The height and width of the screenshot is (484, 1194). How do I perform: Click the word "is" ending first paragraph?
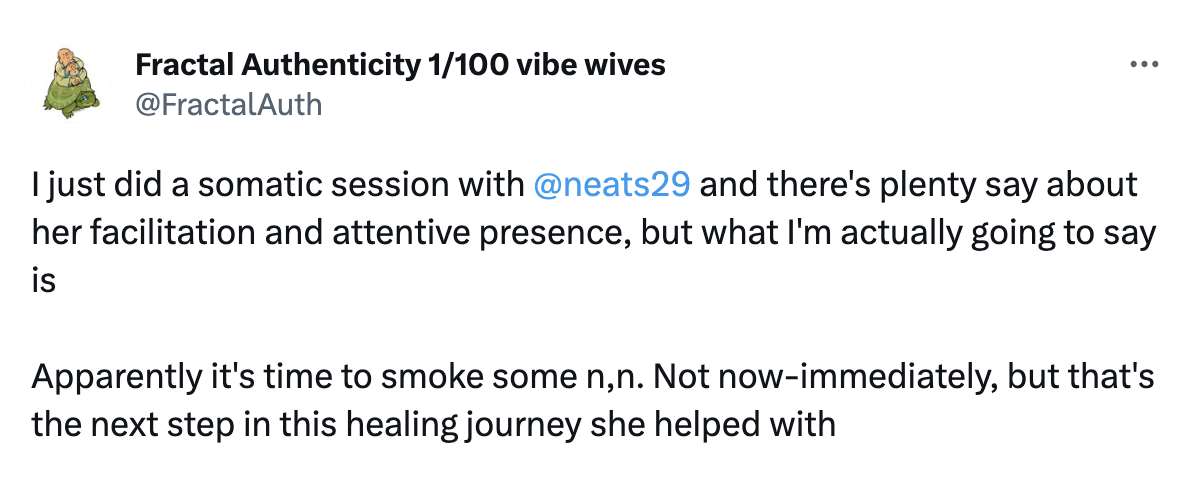pos(43,281)
